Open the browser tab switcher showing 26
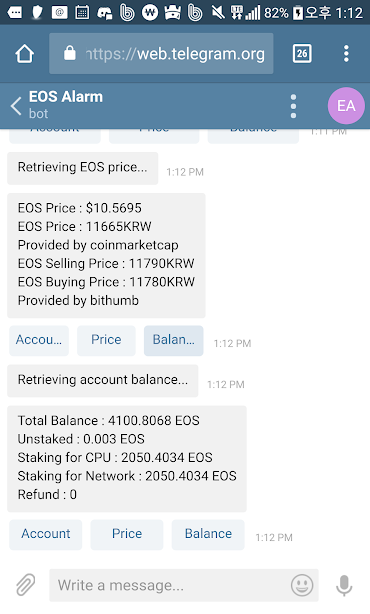 (302, 53)
